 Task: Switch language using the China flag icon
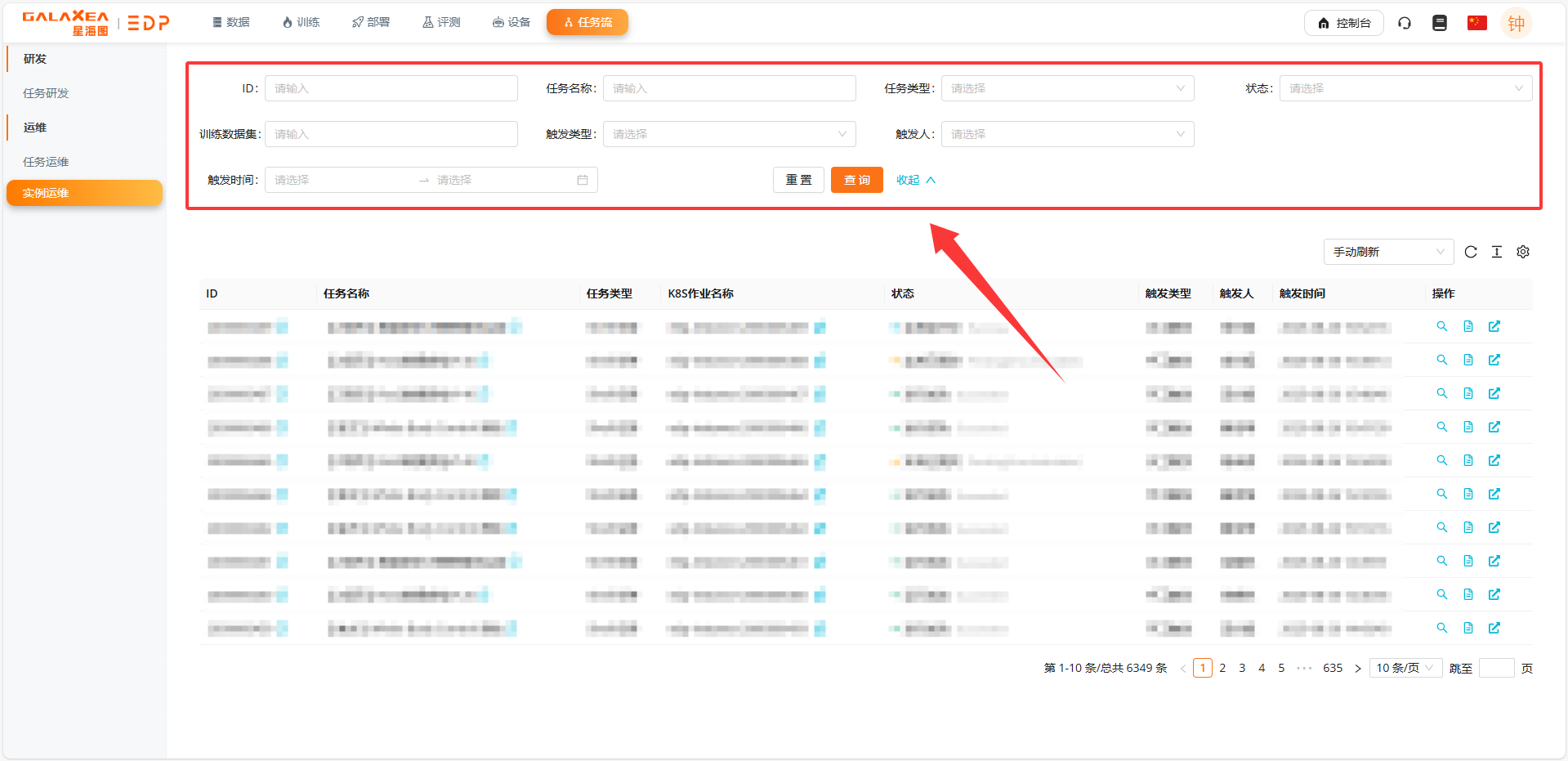point(1476,23)
